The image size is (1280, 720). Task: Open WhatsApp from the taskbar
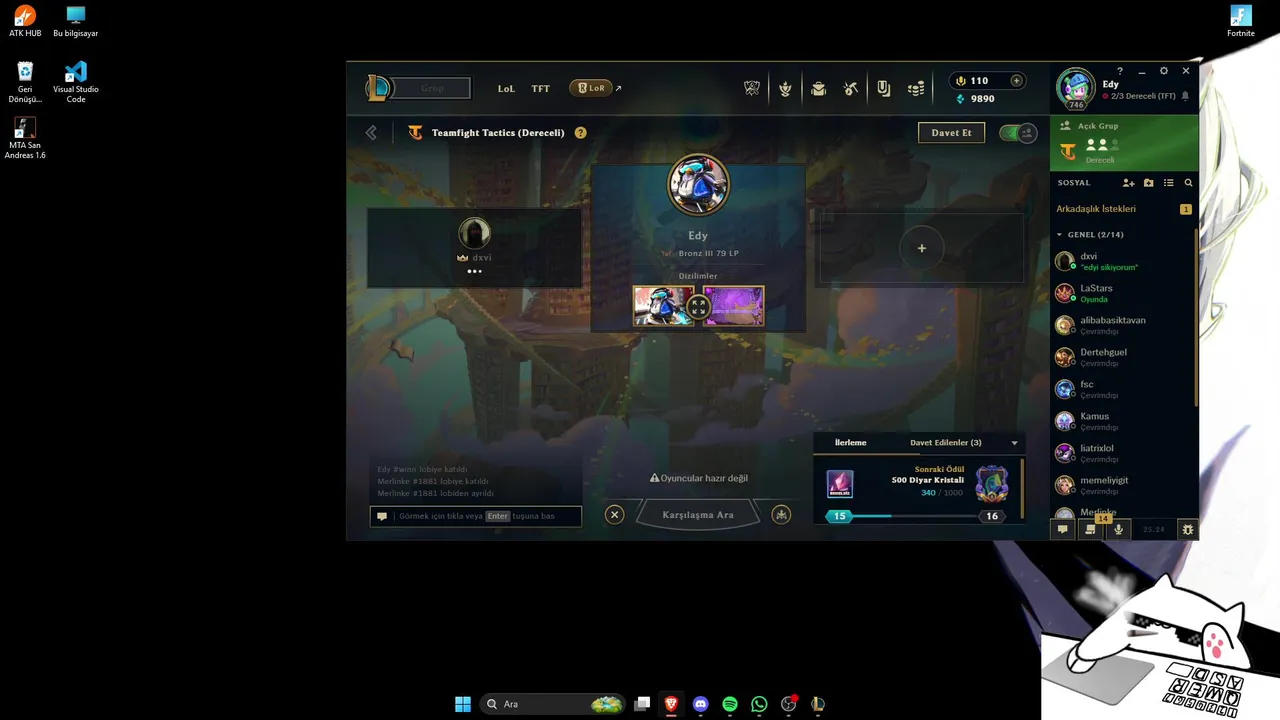[x=759, y=704]
